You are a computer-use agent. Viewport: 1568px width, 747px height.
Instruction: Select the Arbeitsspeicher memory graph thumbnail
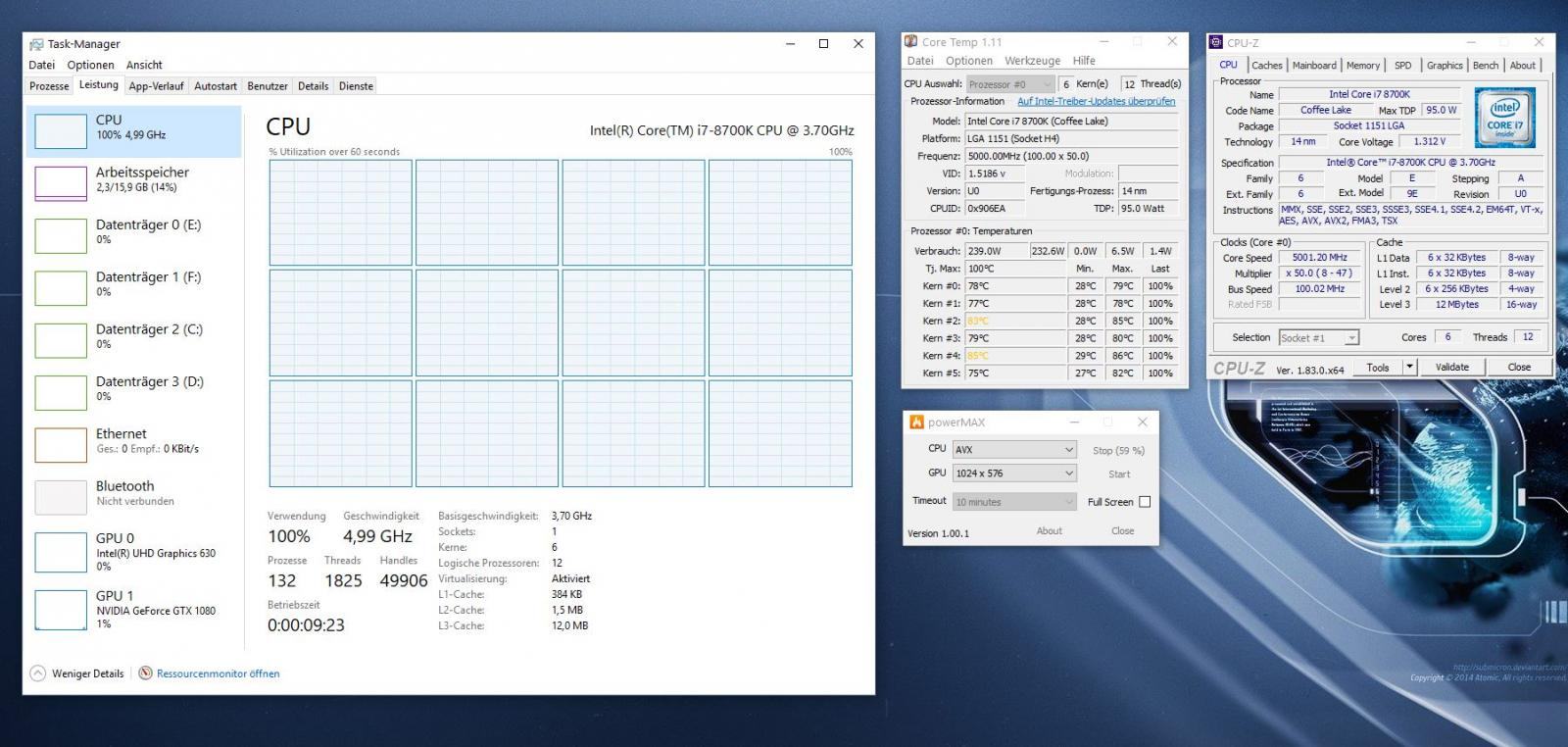[x=61, y=183]
